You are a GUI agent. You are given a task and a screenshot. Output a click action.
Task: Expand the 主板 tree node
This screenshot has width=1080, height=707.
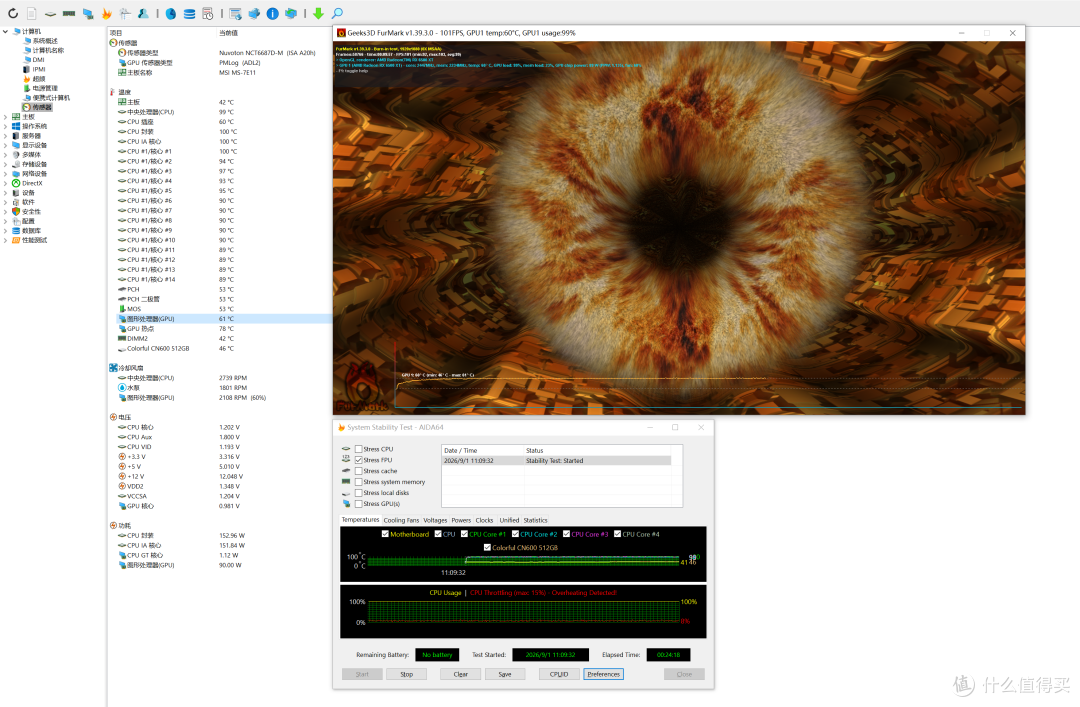click(6, 117)
